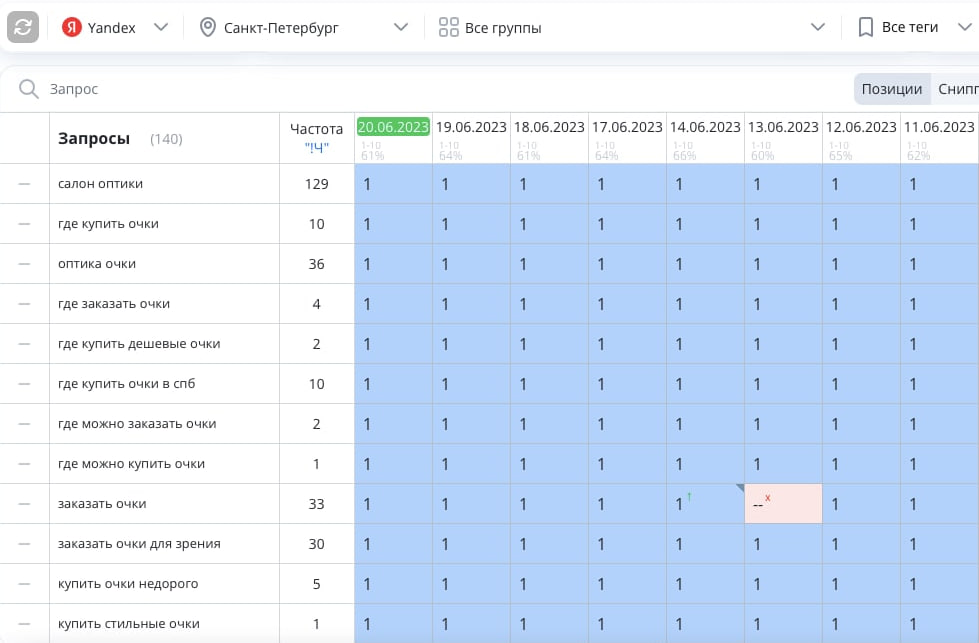Click the green up arrow in 14.06.2023 cell
This screenshot has width=979, height=643.
tap(689, 496)
